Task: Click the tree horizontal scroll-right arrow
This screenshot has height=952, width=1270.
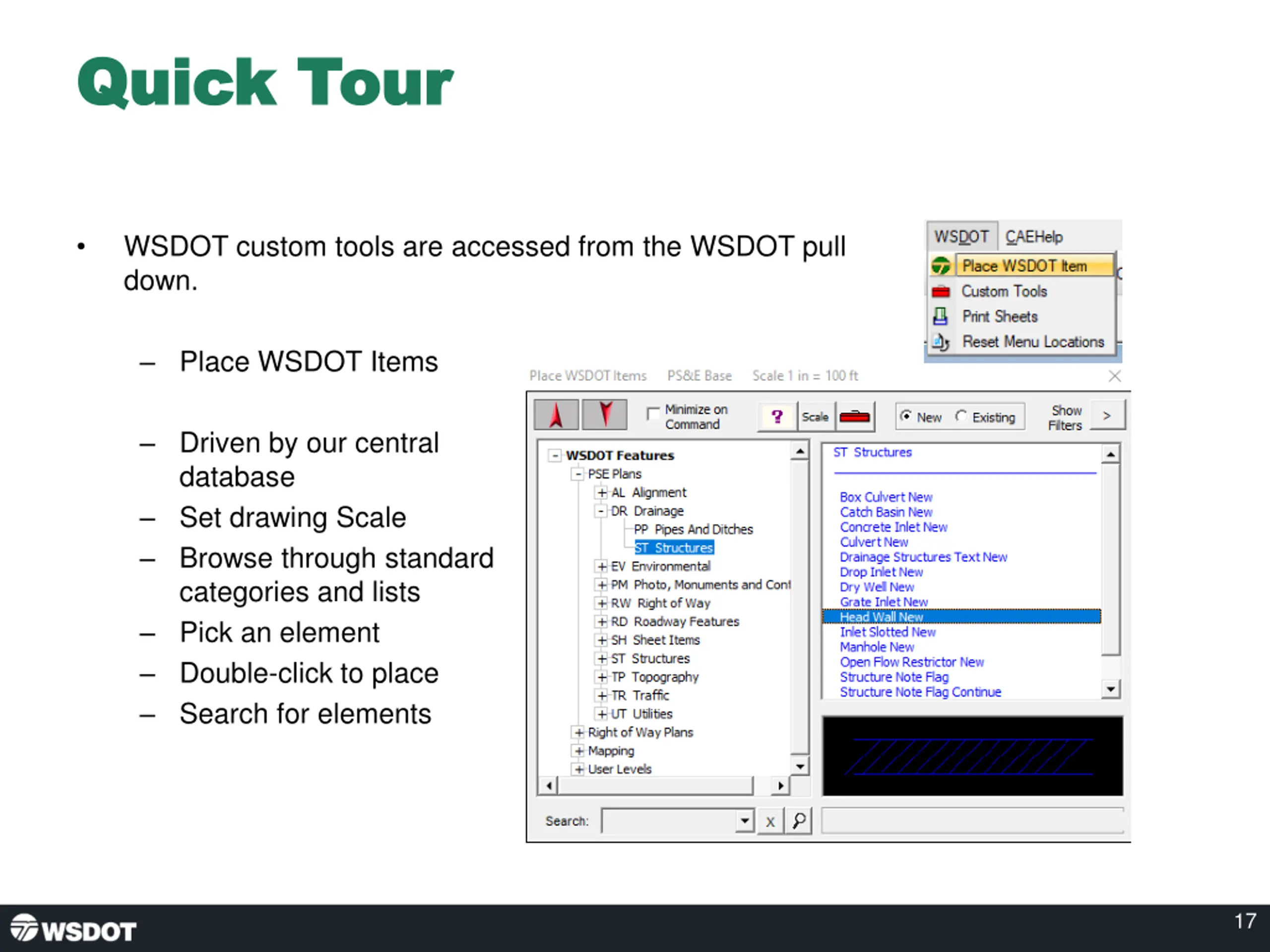Action: 780,785
